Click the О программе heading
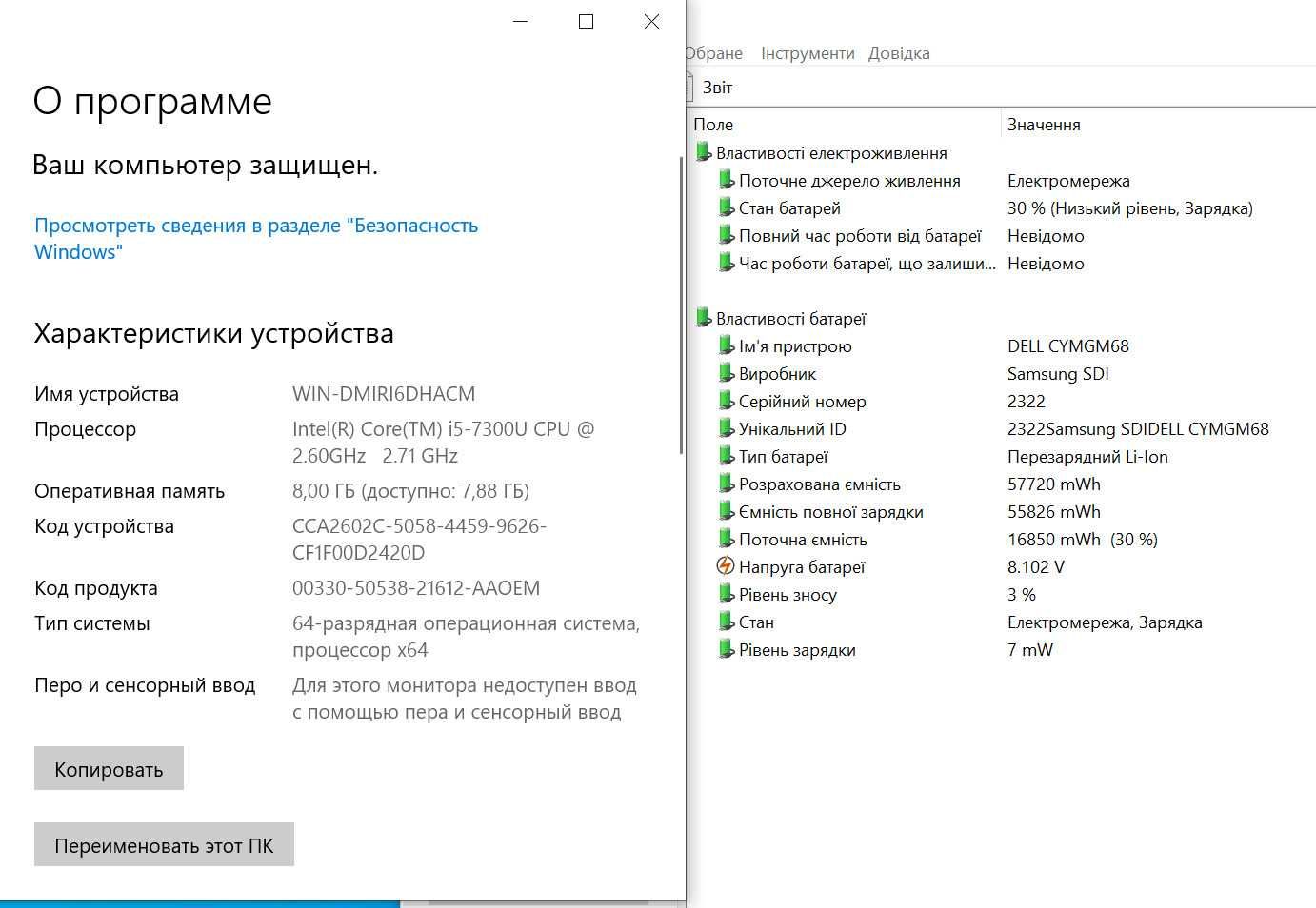Image resolution: width=1316 pixels, height=908 pixels. [x=152, y=101]
